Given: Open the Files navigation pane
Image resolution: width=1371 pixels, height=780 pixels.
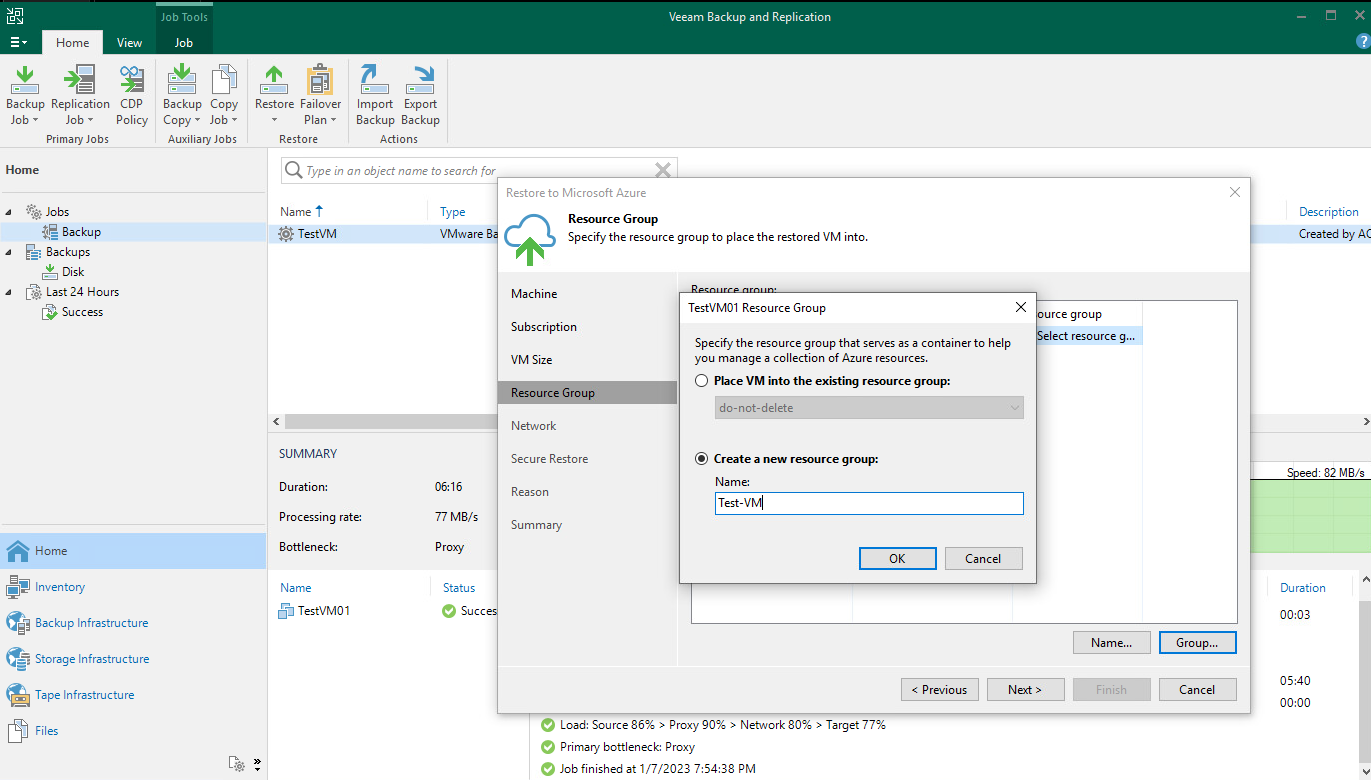Looking at the screenshot, I should click(133, 731).
